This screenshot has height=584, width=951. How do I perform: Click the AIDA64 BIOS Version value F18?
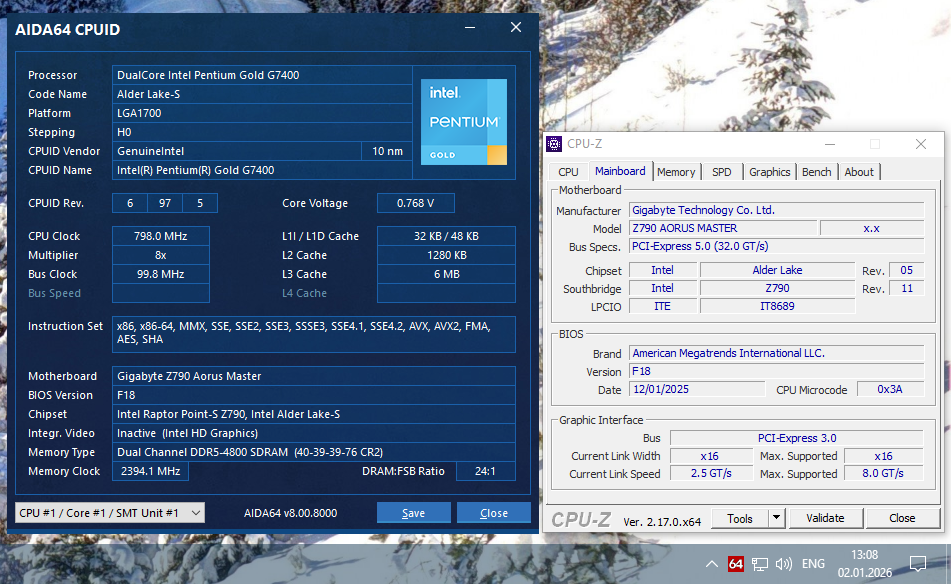[x=314, y=395]
